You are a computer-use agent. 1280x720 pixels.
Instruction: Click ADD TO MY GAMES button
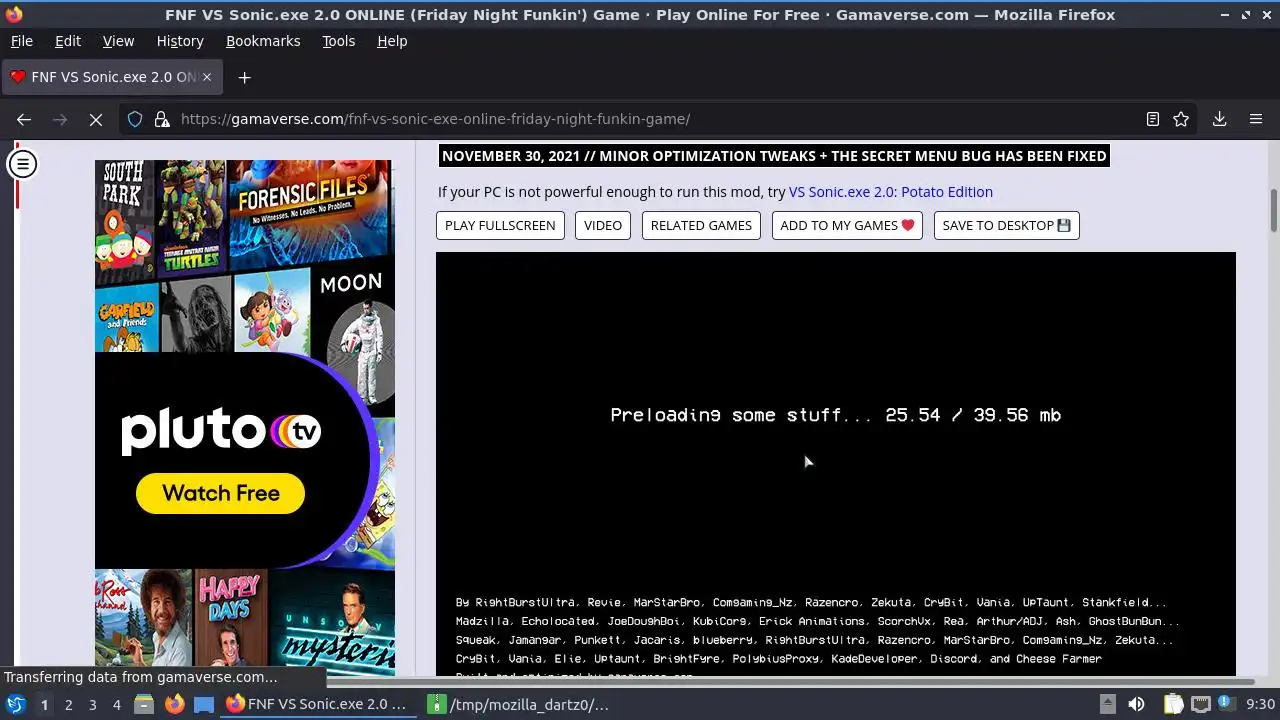[847, 225]
